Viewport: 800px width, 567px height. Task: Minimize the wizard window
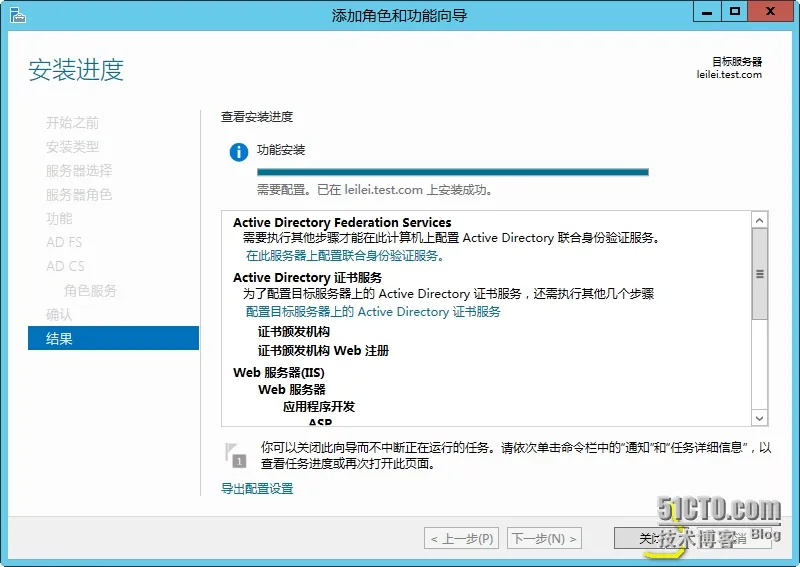(707, 12)
